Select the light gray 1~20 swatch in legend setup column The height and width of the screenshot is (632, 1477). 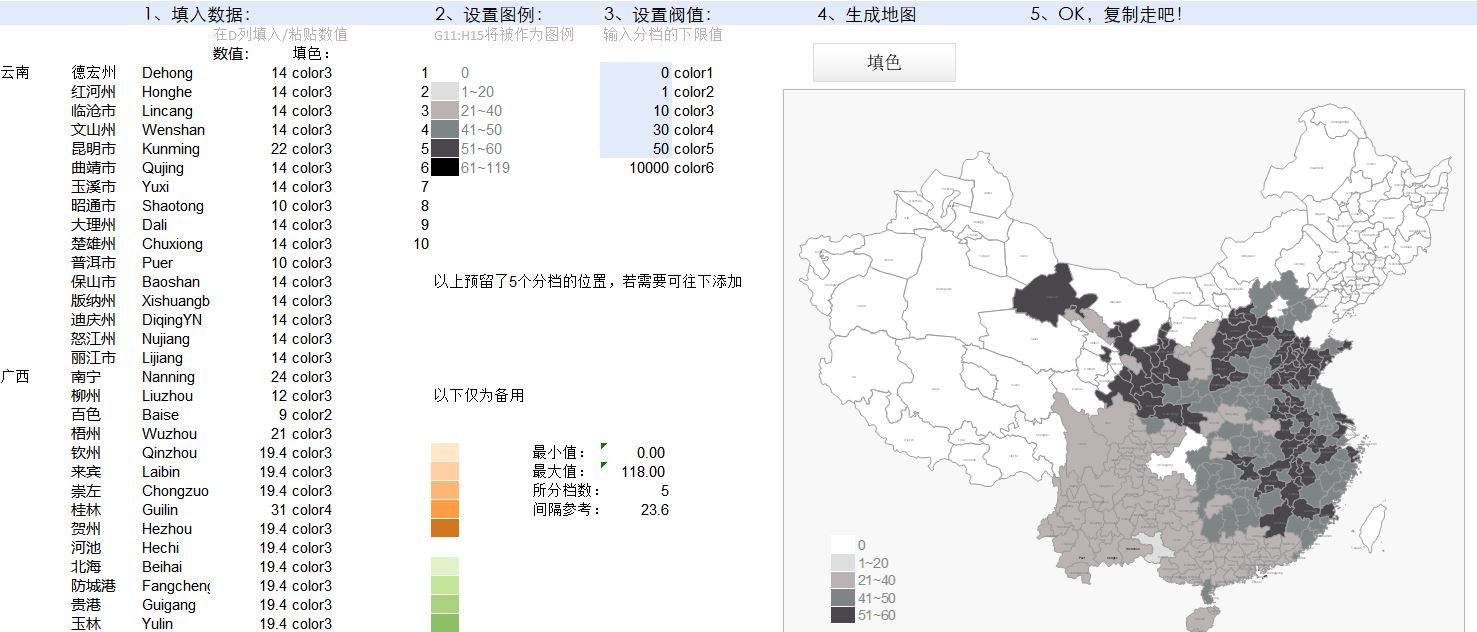tap(445, 92)
